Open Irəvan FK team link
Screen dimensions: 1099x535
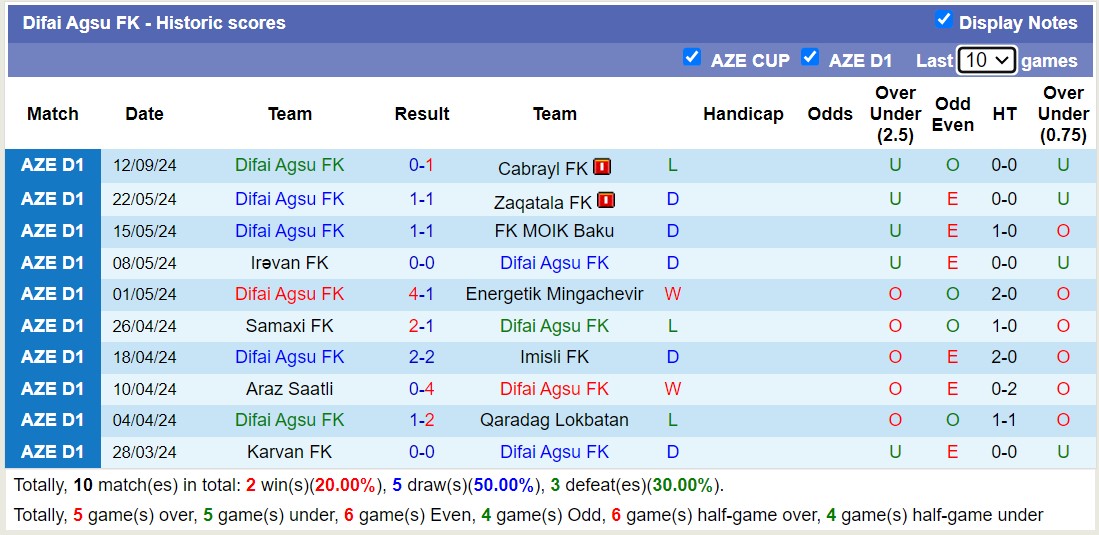(x=290, y=263)
